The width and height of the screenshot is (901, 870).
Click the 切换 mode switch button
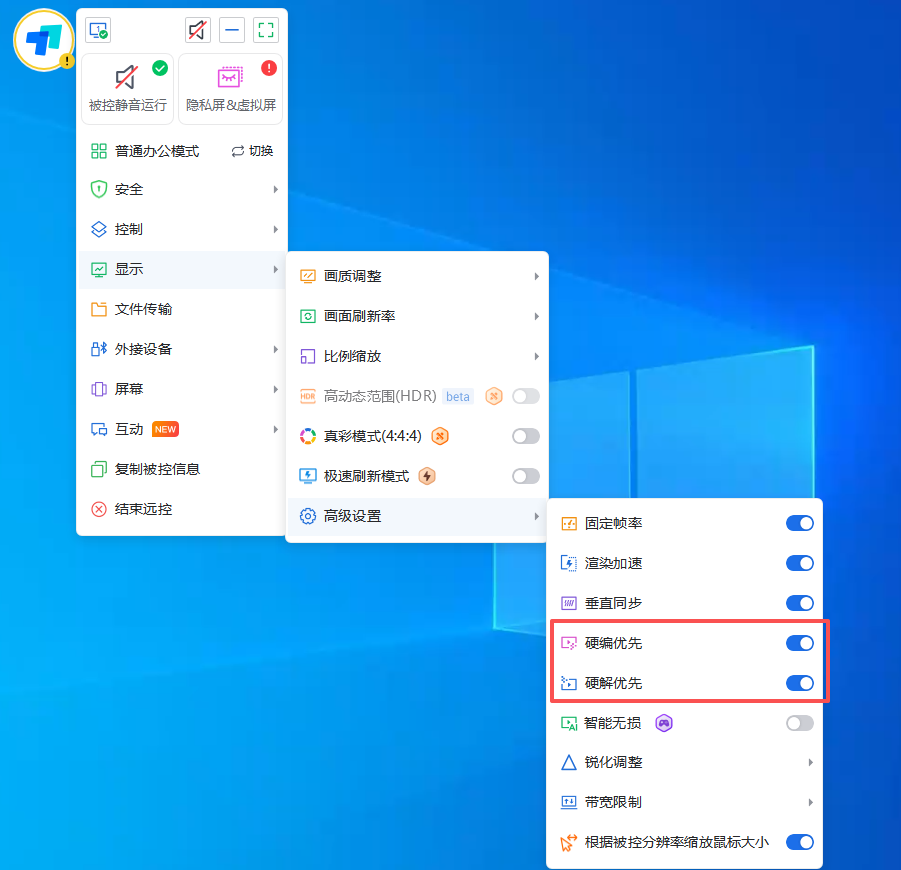coord(252,151)
